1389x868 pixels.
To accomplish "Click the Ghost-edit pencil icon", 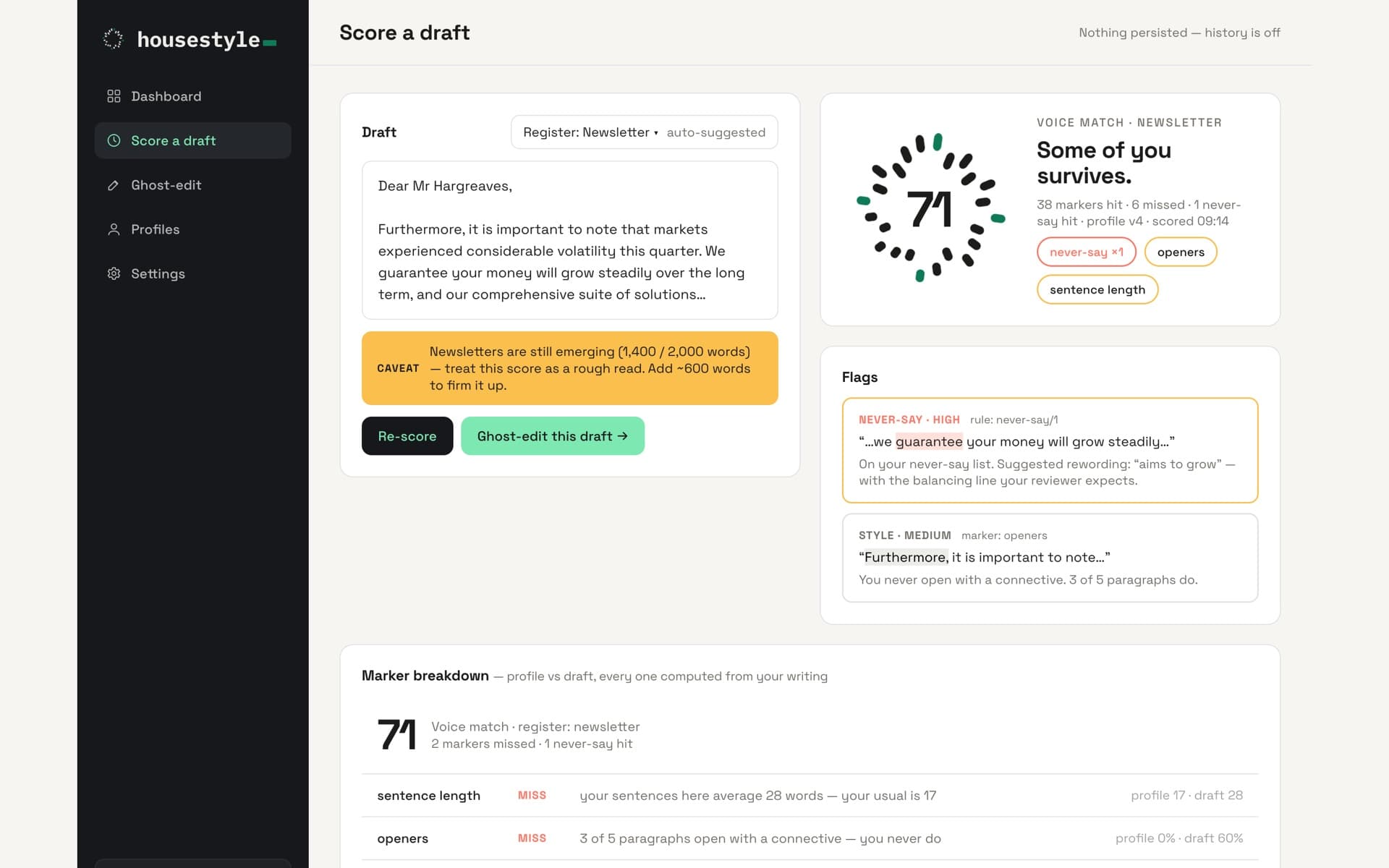I will point(114,185).
